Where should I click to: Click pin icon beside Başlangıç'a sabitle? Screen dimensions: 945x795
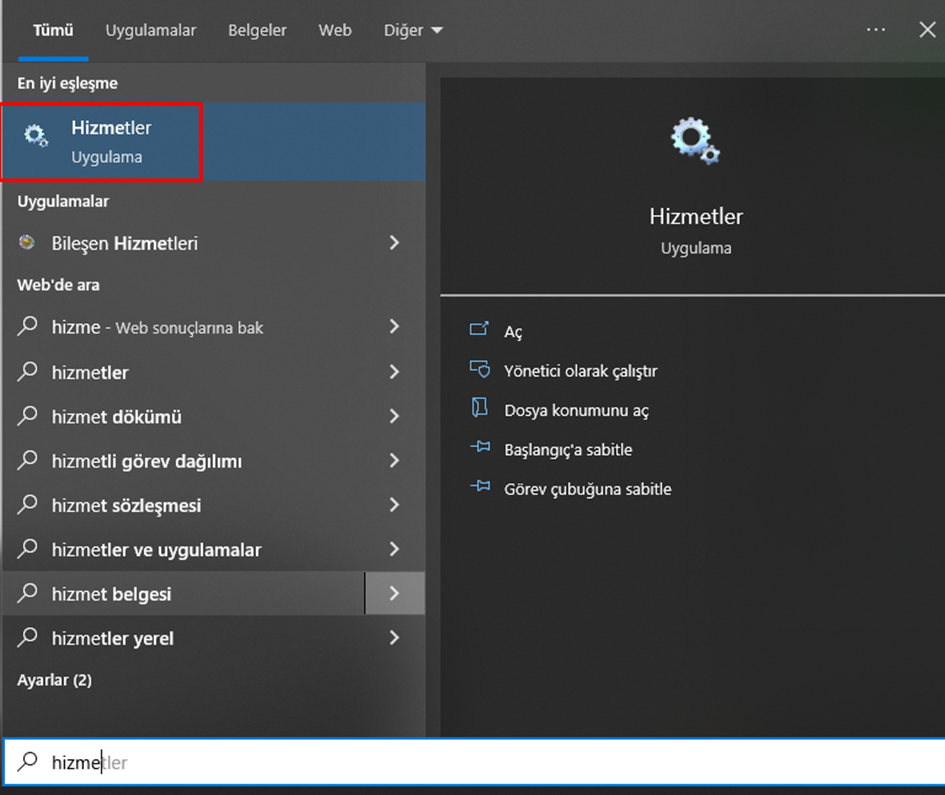(x=480, y=447)
